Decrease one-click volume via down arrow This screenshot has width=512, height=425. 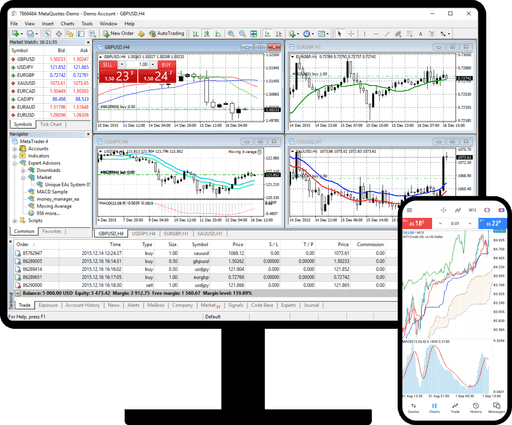pyautogui.click(x=122, y=64)
